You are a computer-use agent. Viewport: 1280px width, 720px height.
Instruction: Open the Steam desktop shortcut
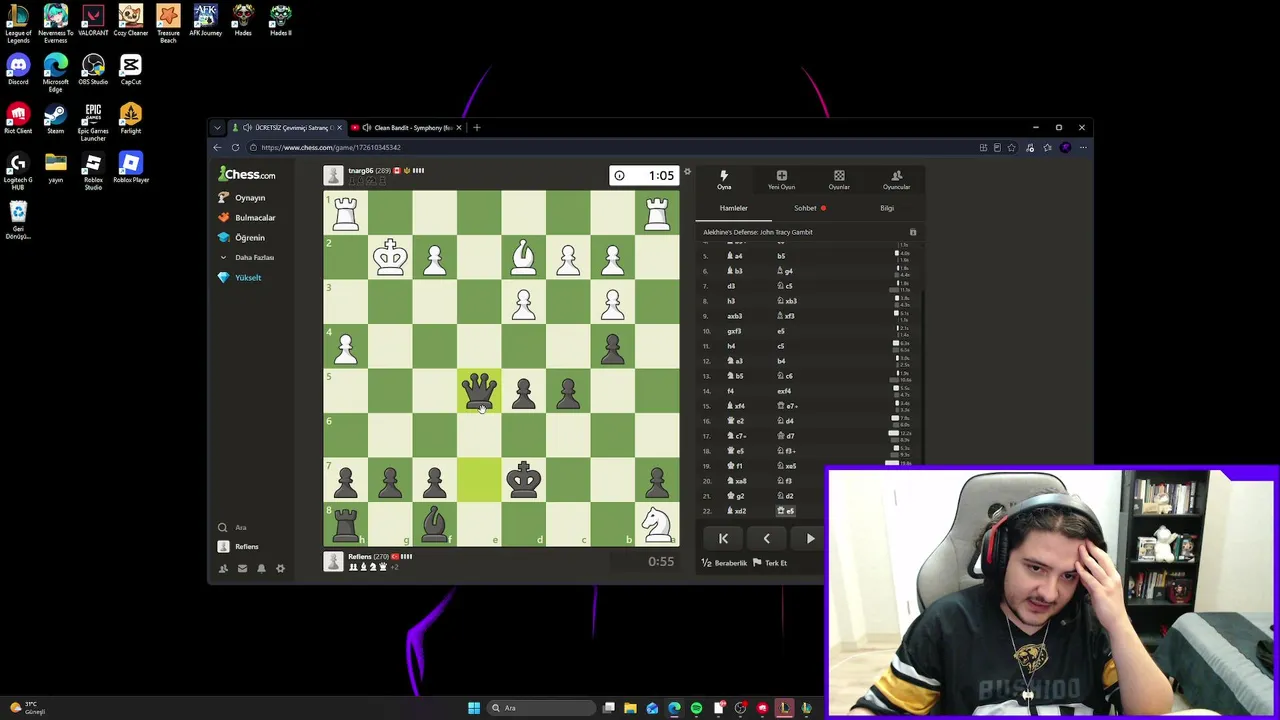[x=55, y=119]
